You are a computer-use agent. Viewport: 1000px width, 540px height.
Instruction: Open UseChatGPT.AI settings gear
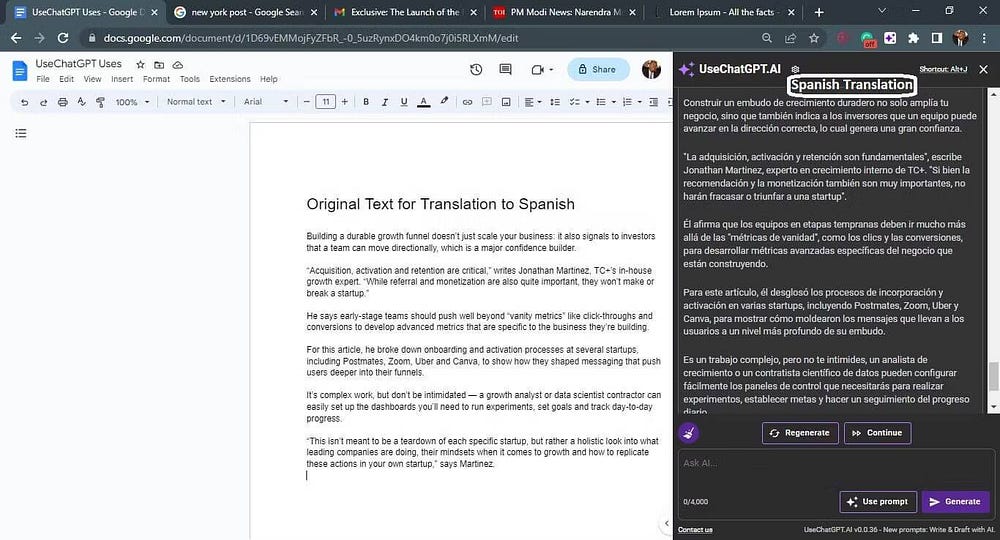tap(795, 69)
